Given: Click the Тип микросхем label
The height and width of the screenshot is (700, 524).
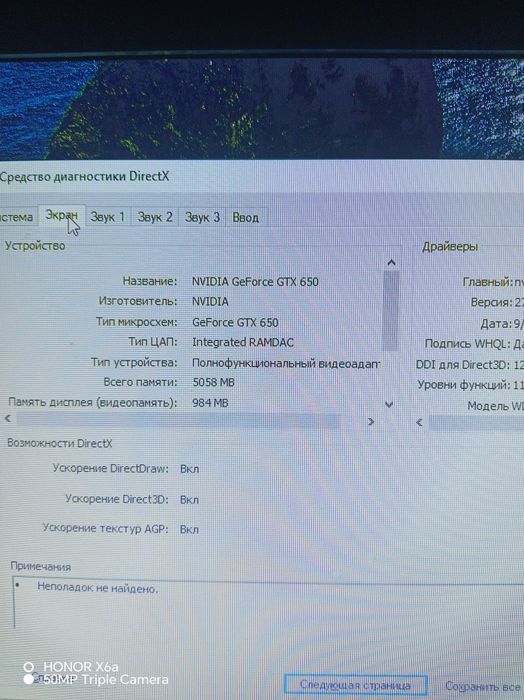Looking at the screenshot, I should (x=137, y=322).
